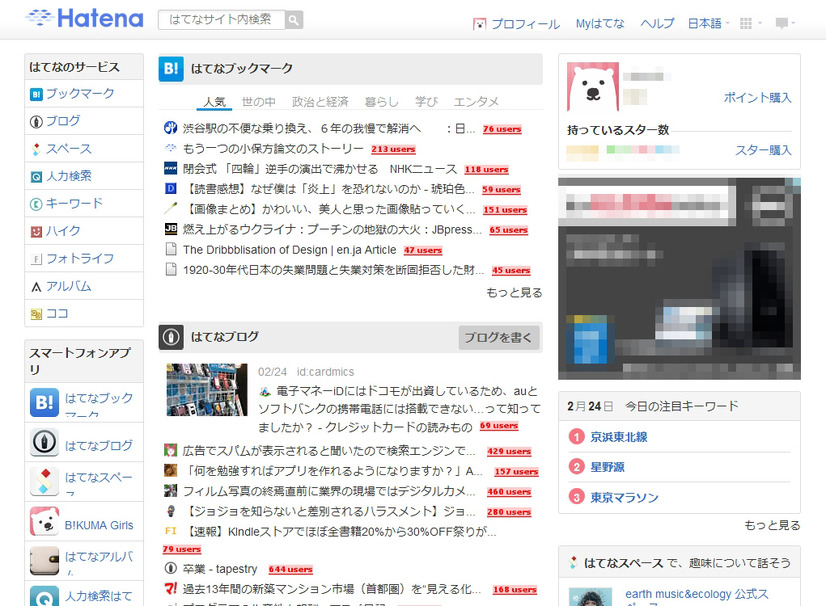Select the 政治と経済 tab
The image size is (826, 606).
pyautogui.click(x=320, y=102)
